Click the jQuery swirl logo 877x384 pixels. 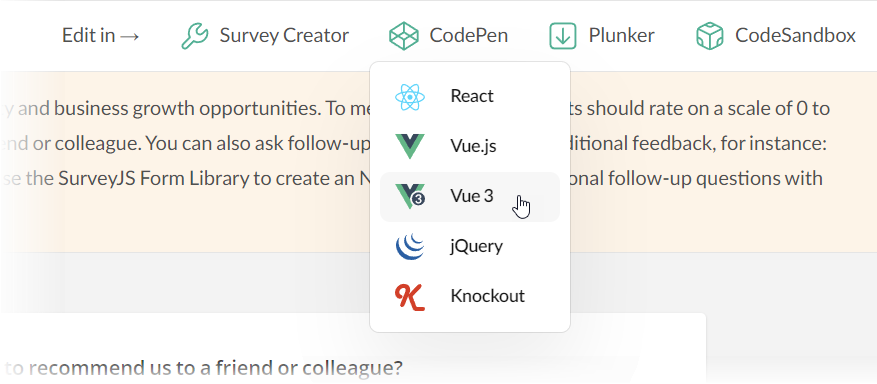[410, 246]
